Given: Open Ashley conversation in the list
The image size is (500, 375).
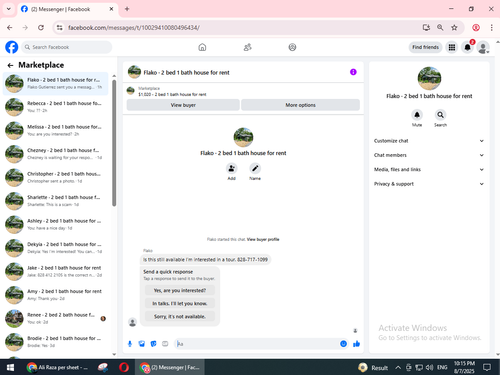Looking at the screenshot, I should coord(55,225).
